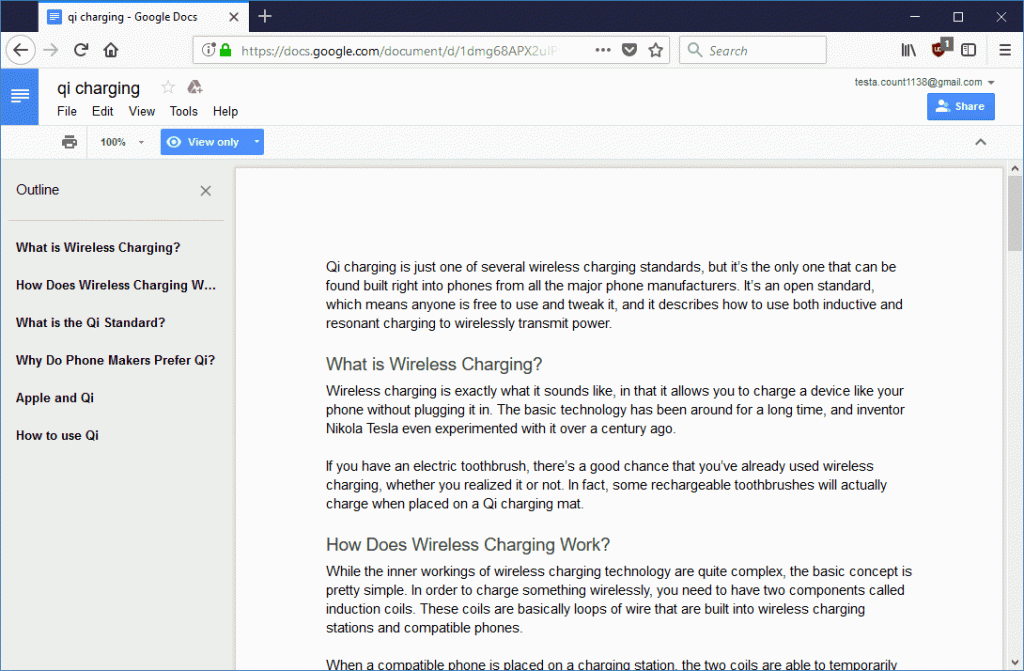The image size is (1024, 671).
Task: Save page to Pocket
Action: pos(629,50)
